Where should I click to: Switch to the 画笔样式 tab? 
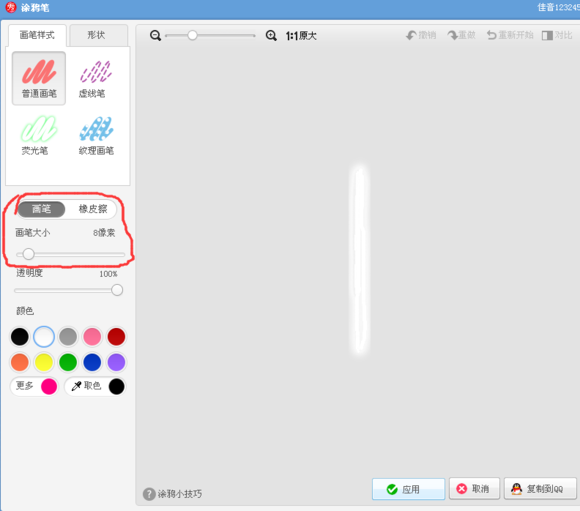37,35
